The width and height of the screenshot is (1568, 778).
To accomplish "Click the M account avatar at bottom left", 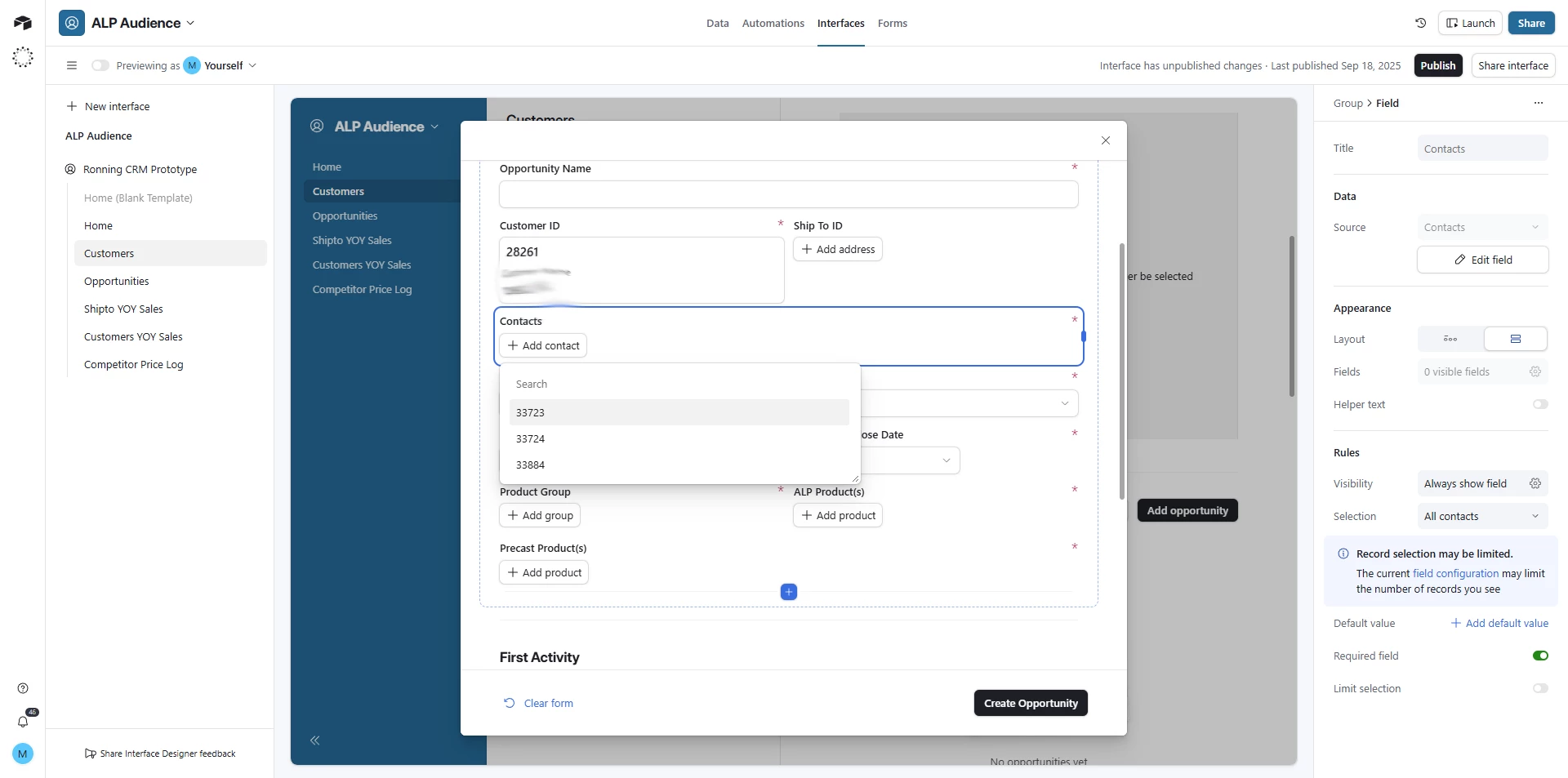I will pyautogui.click(x=23, y=754).
